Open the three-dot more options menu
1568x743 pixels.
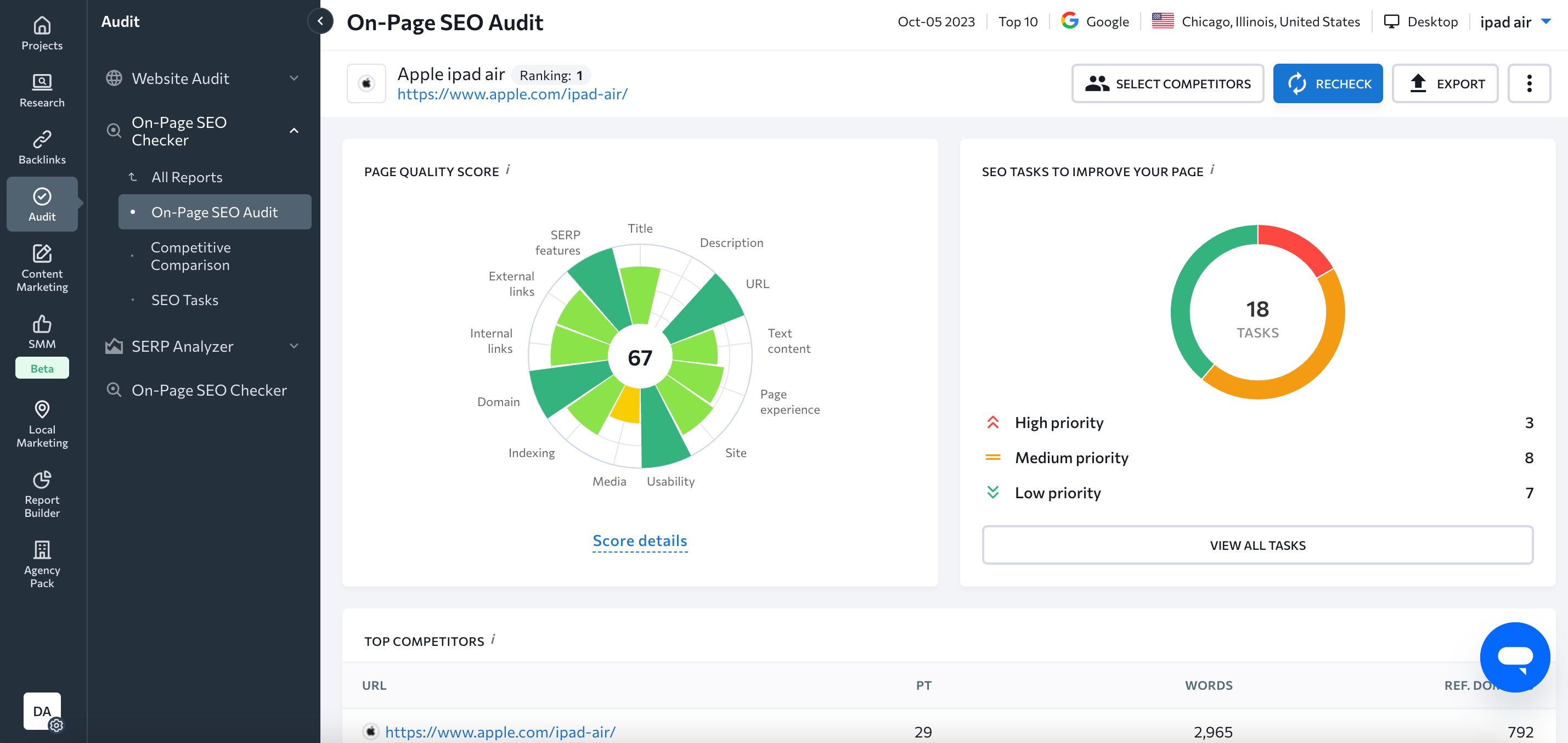1529,83
